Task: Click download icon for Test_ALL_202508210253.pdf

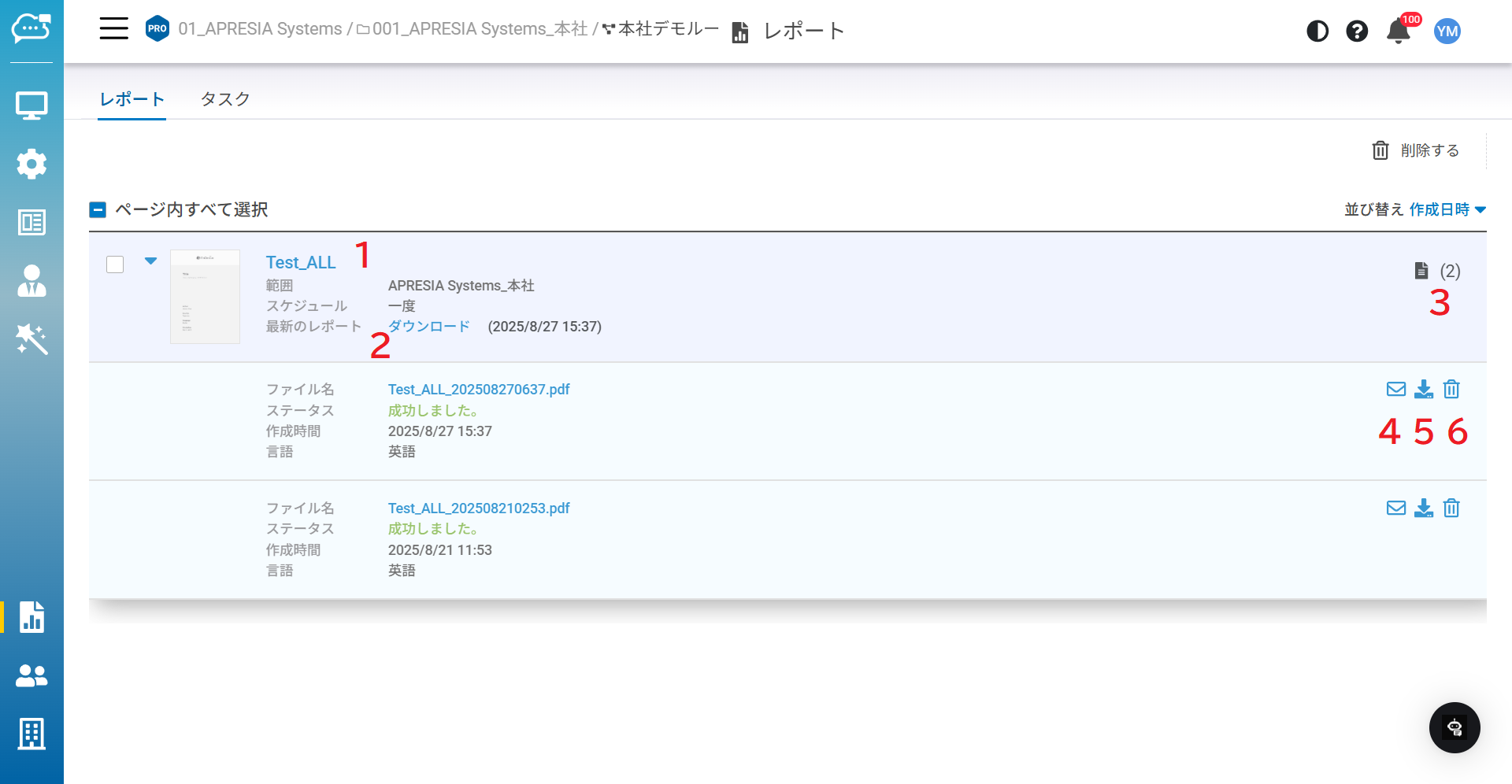Action: click(x=1424, y=508)
